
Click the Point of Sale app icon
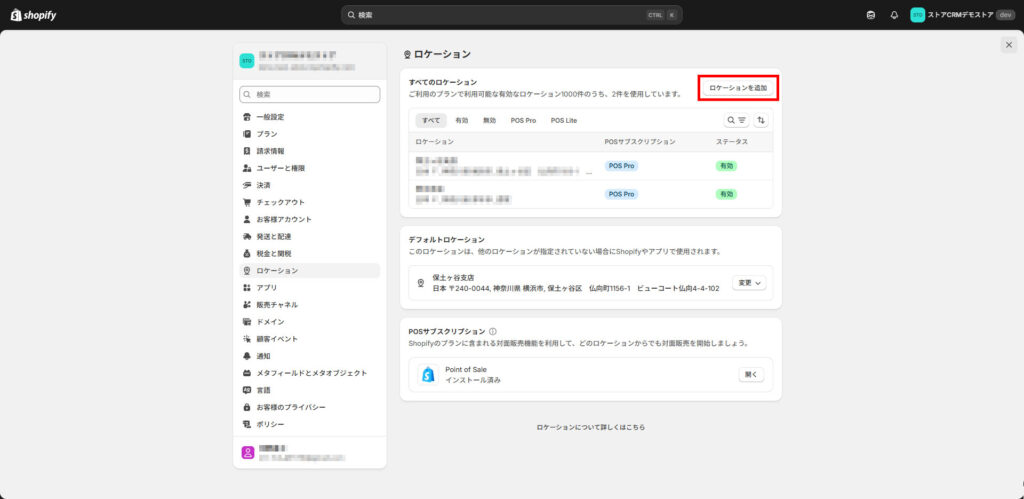pyautogui.click(x=428, y=375)
